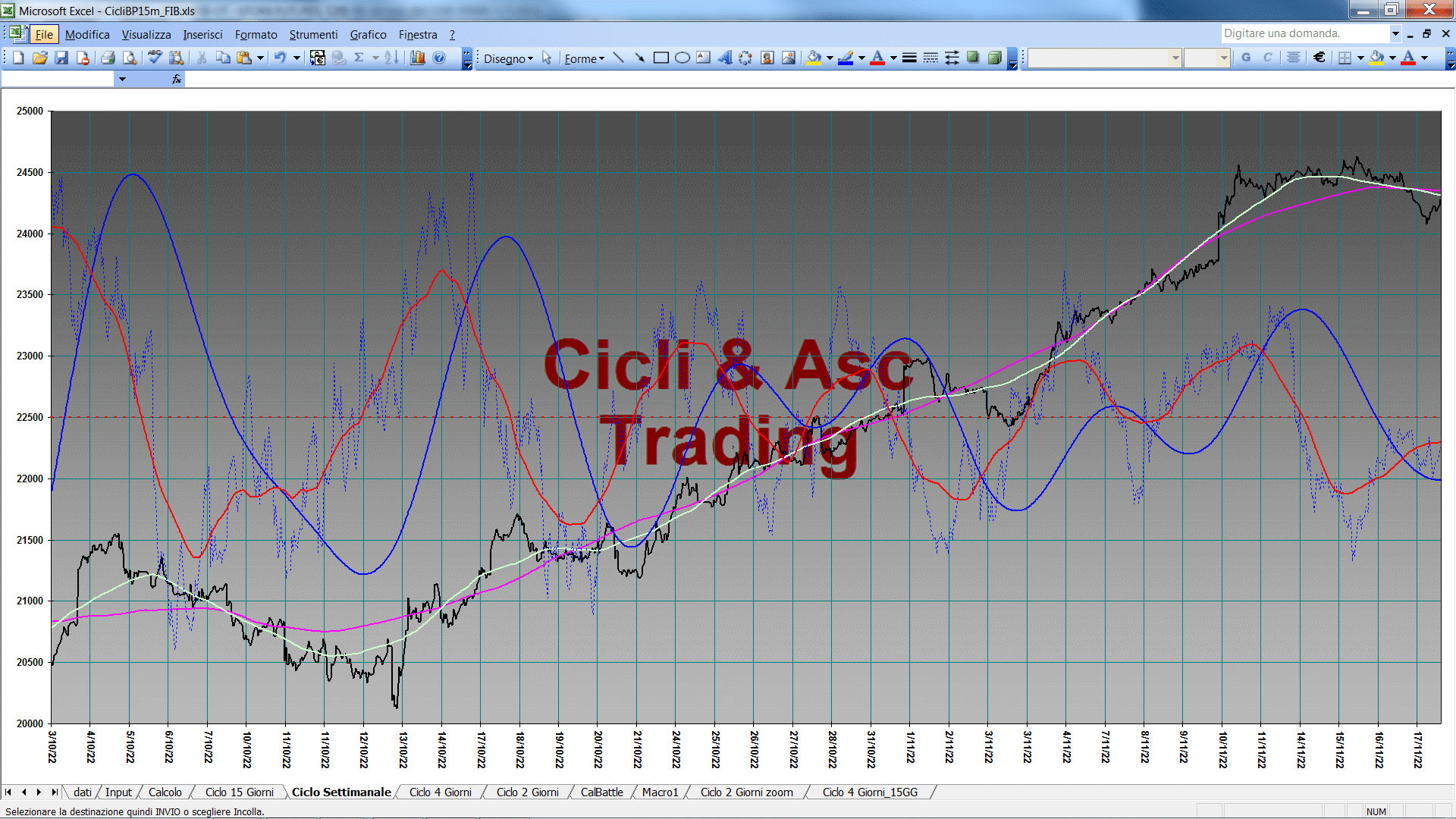This screenshot has height=819, width=1456.
Task: Open the Arrow Style options
Action: click(x=952, y=58)
